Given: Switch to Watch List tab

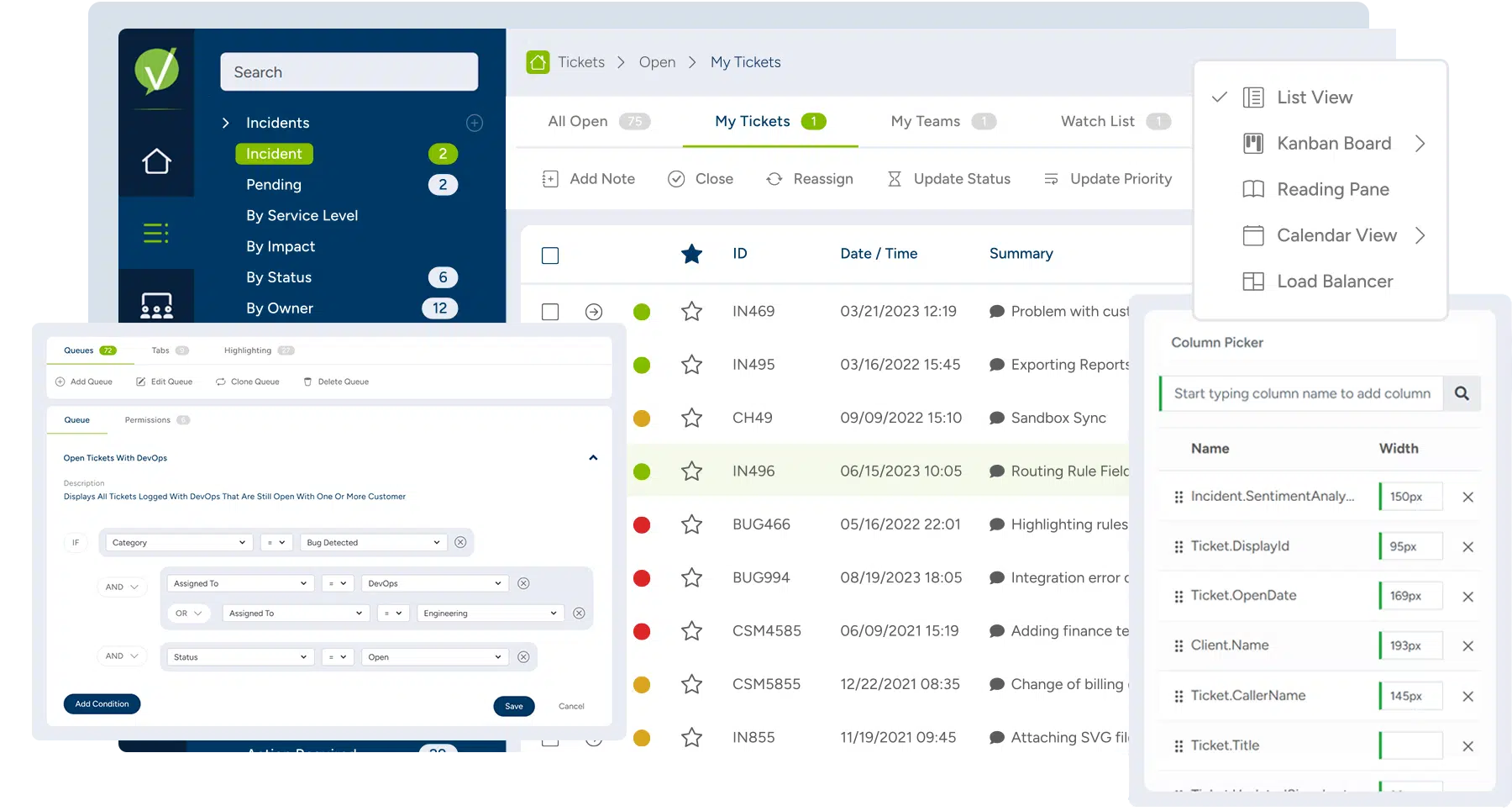Looking at the screenshot, I should [1116, 122].
